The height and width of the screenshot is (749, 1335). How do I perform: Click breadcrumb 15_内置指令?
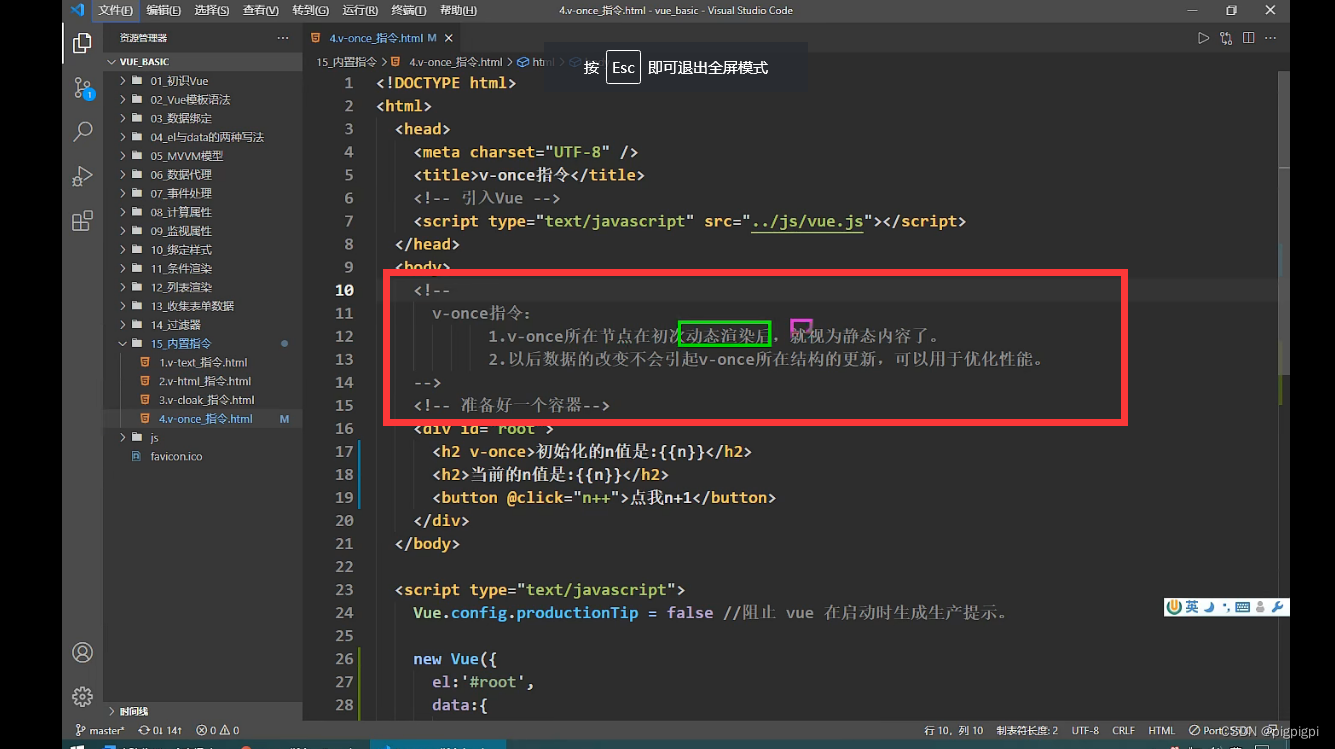point(347,62)
